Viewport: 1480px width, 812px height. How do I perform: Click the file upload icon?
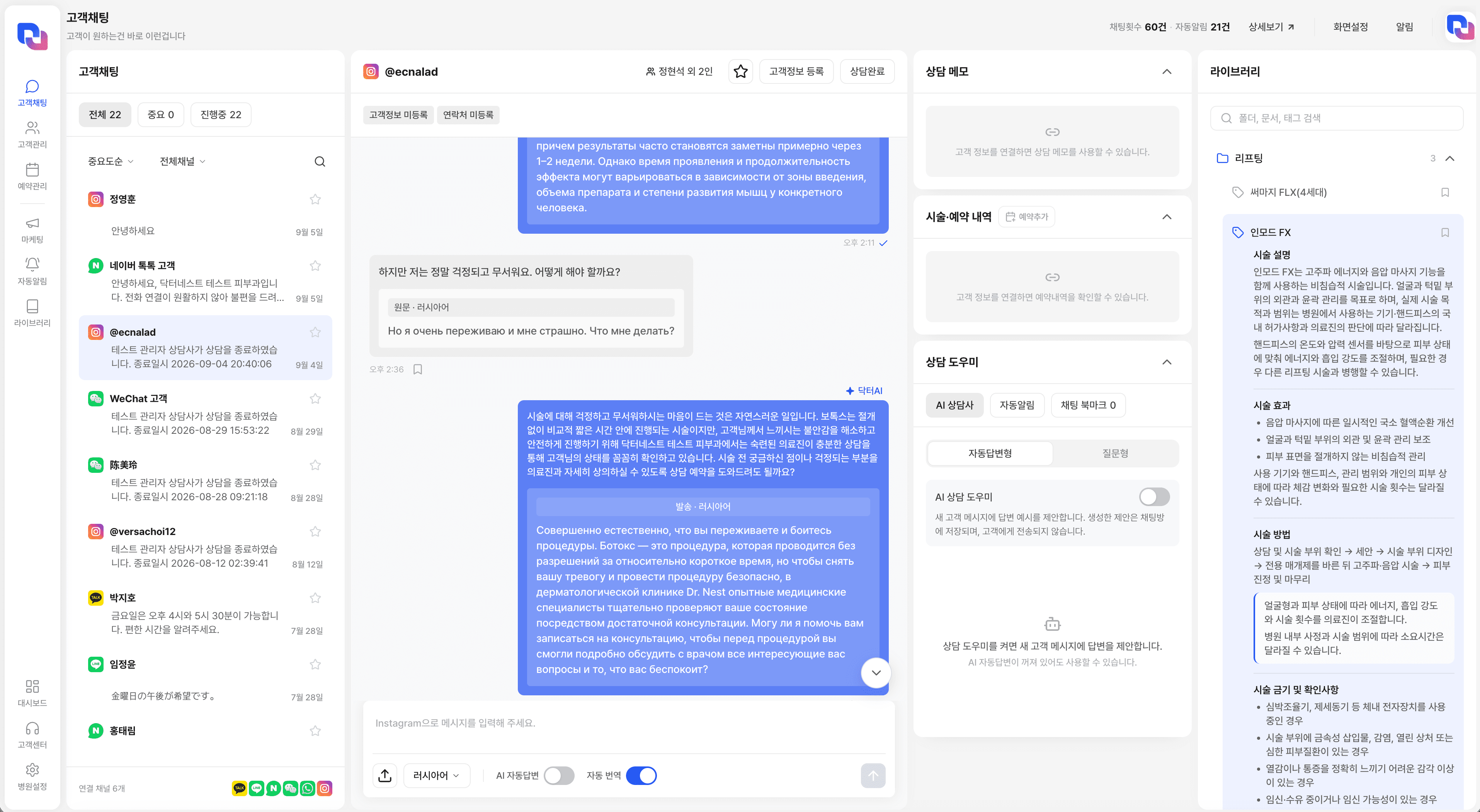point(385,776)
